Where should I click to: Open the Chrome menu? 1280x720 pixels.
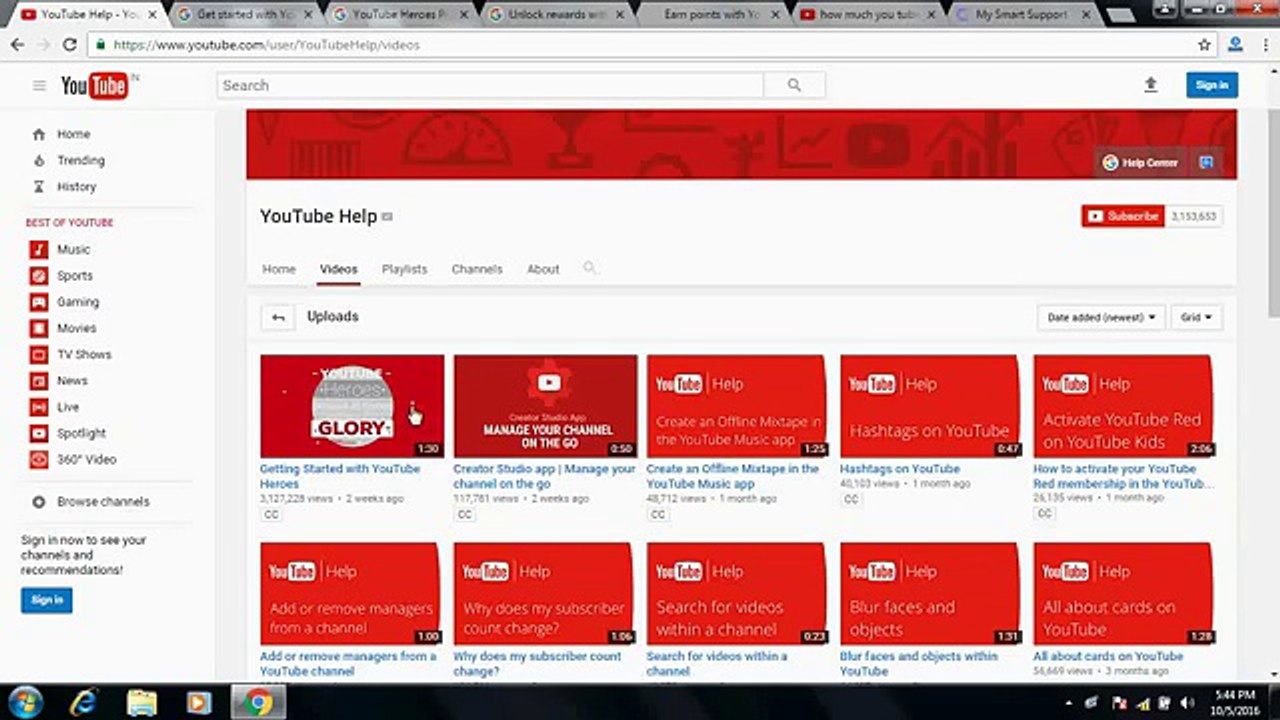(x=1264, y=45)
